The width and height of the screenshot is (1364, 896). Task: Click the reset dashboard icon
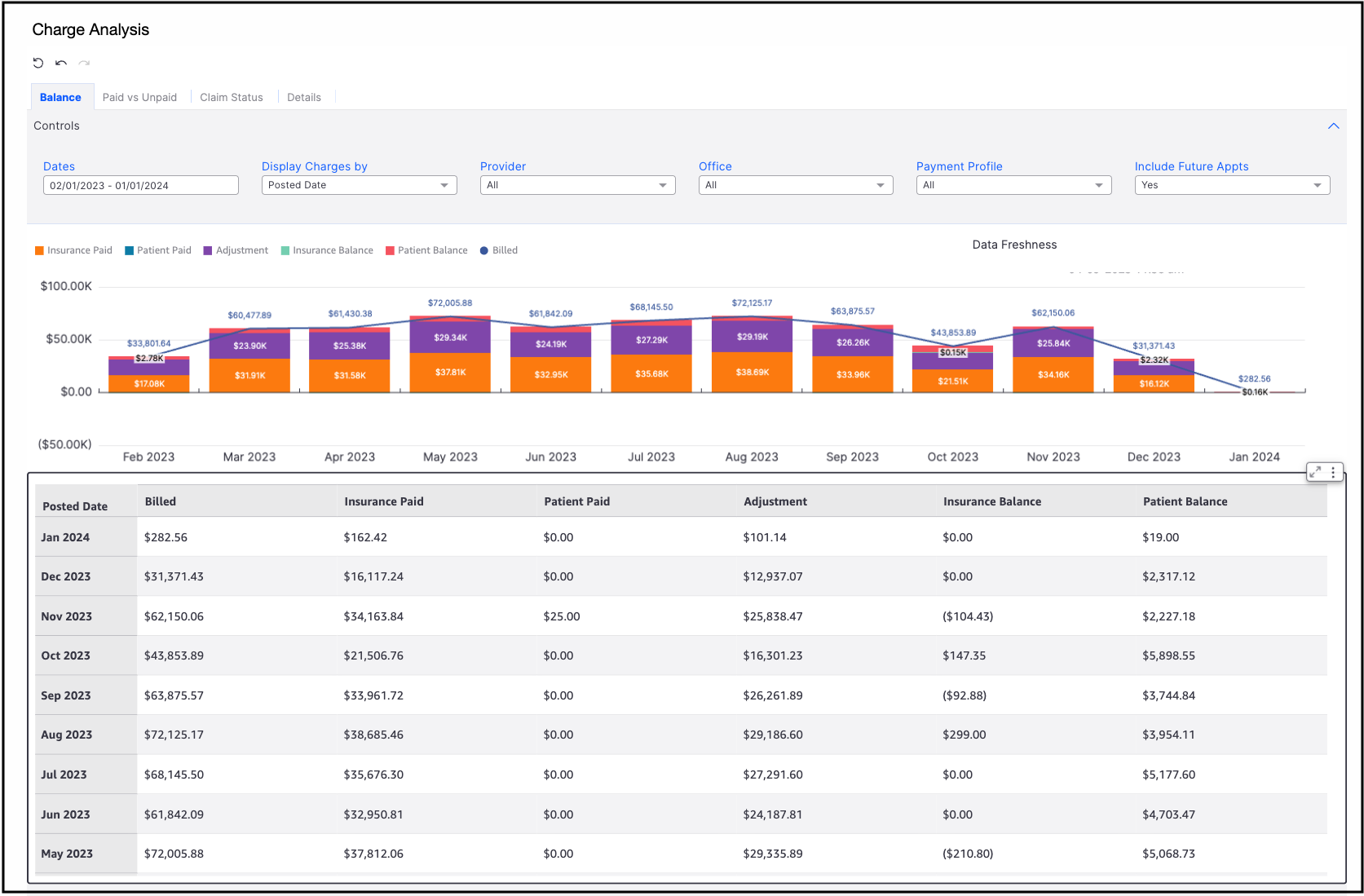[38, 63]
